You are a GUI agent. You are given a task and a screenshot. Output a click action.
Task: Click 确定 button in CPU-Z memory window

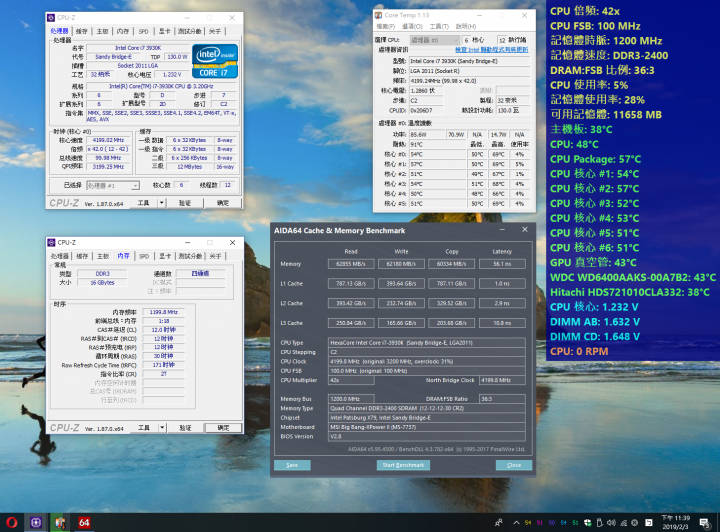click(224, 427)
